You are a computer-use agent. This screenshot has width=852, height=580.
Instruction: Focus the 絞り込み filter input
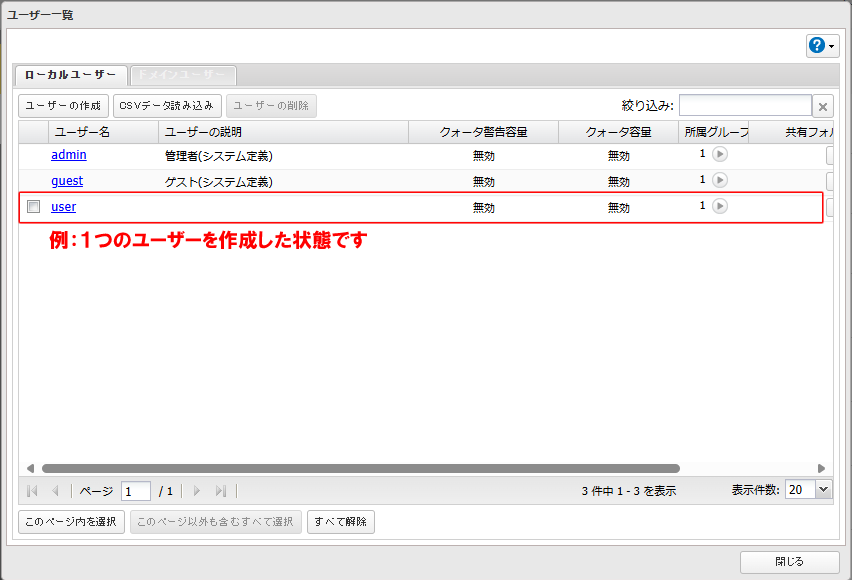tap(746, 105)
